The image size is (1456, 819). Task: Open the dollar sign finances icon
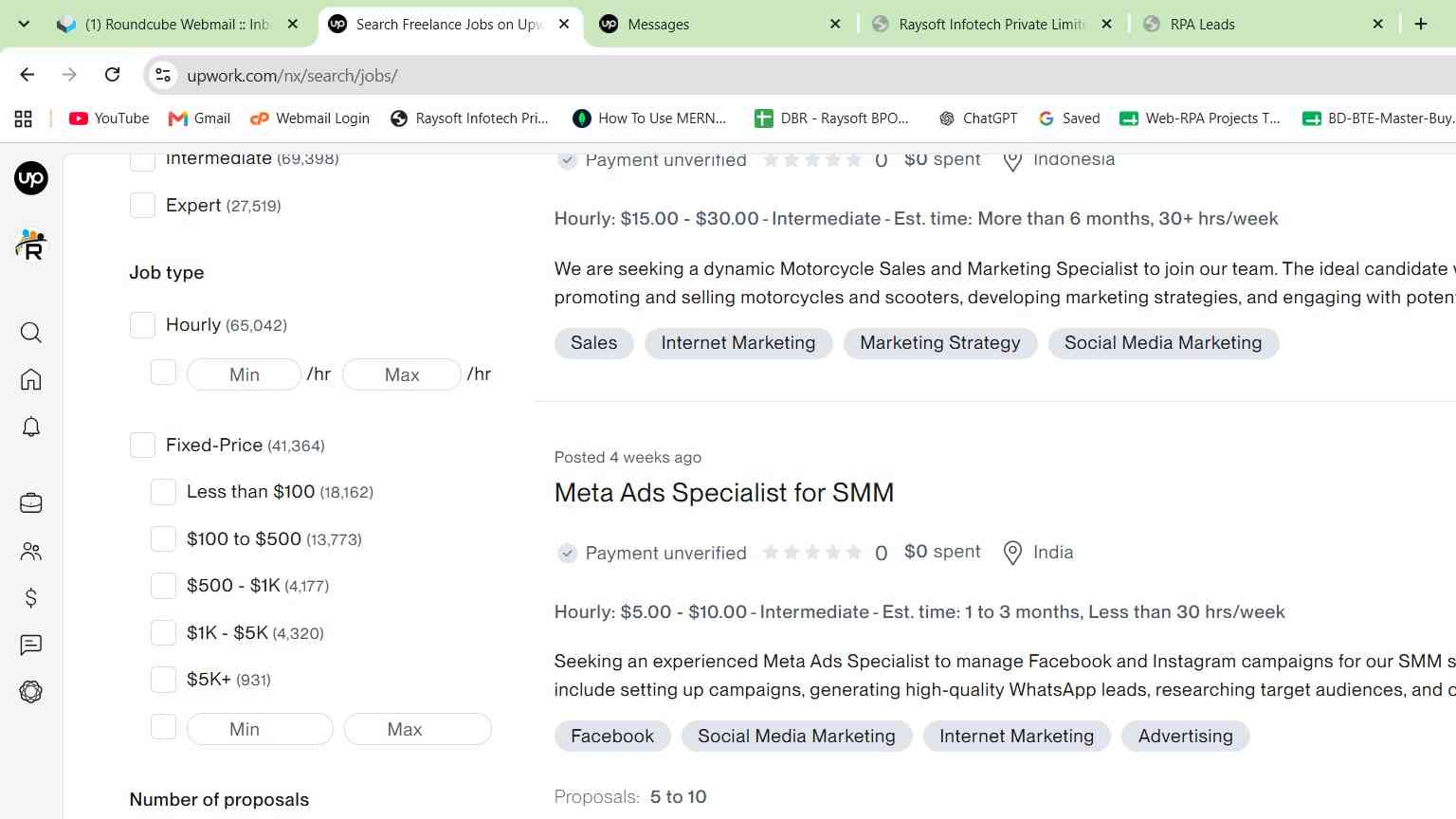(31, 597)
